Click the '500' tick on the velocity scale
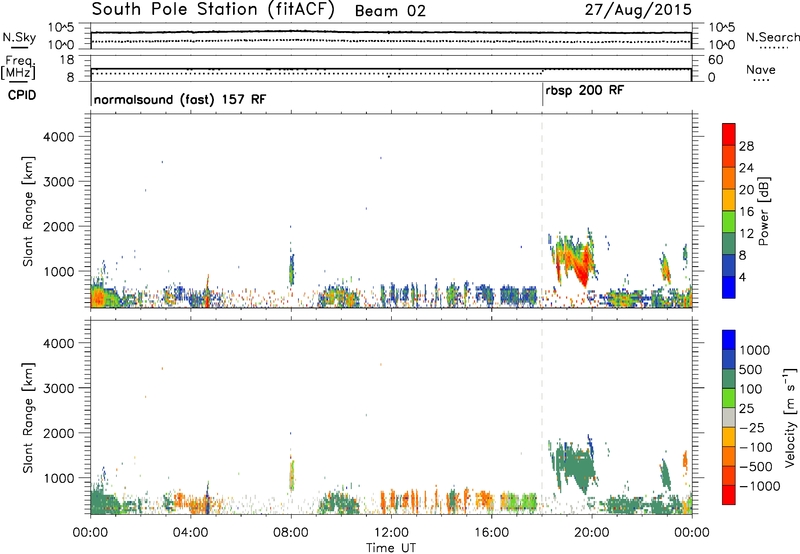 click(751, 370)
